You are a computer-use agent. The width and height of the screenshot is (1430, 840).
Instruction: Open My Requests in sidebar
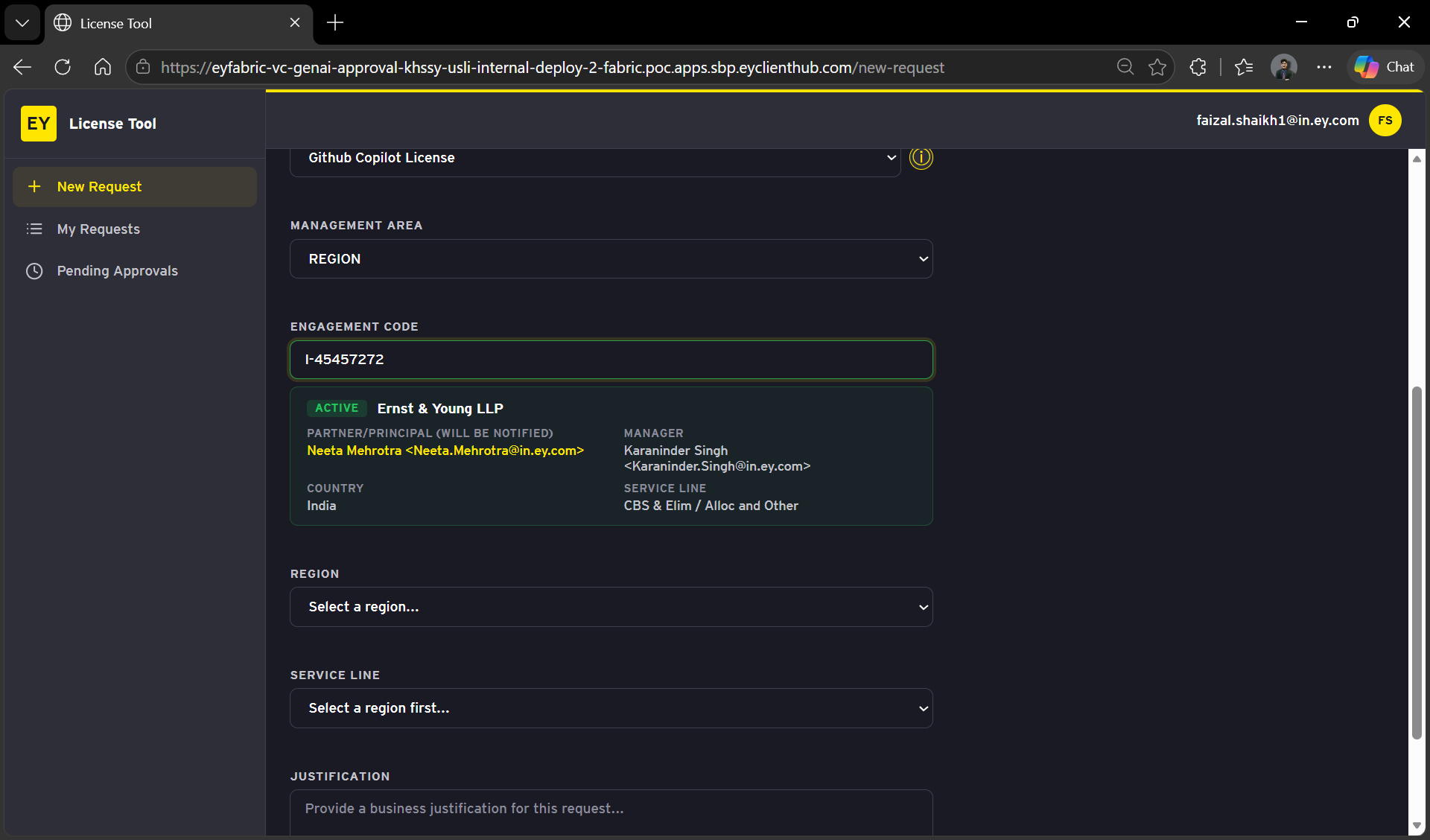[135, 229]
